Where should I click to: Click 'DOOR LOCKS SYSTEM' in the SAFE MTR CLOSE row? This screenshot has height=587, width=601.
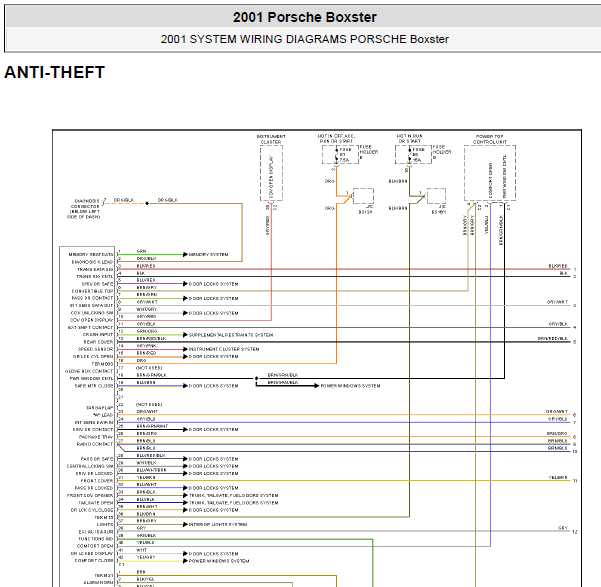click(x=213, y=386)
